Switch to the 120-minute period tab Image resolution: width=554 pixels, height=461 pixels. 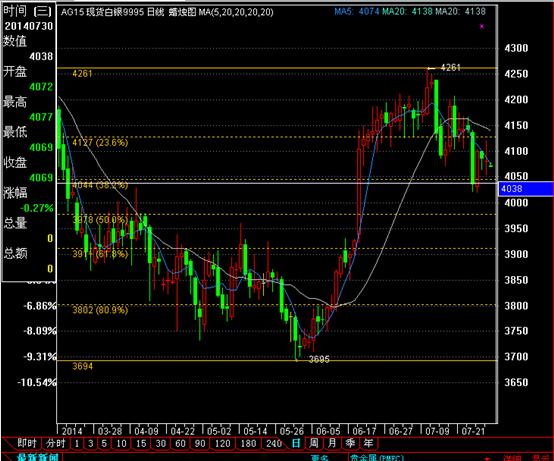(222, 443)
